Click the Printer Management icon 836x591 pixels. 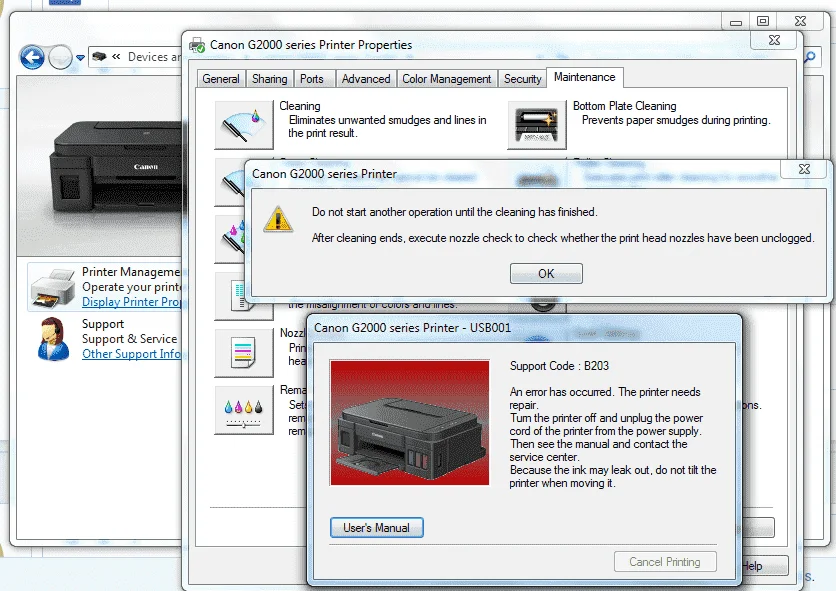[x=53, y=289]
